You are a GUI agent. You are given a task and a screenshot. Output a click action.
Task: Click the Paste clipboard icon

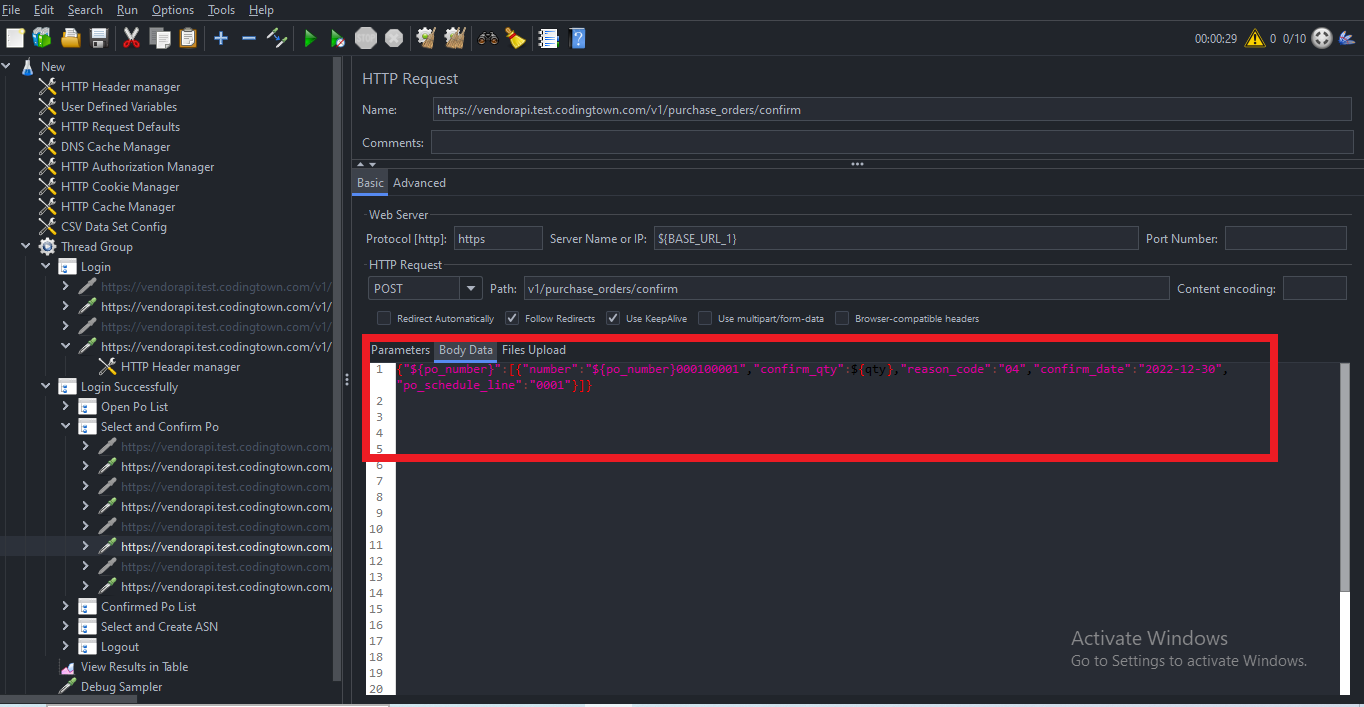(187, 38)
